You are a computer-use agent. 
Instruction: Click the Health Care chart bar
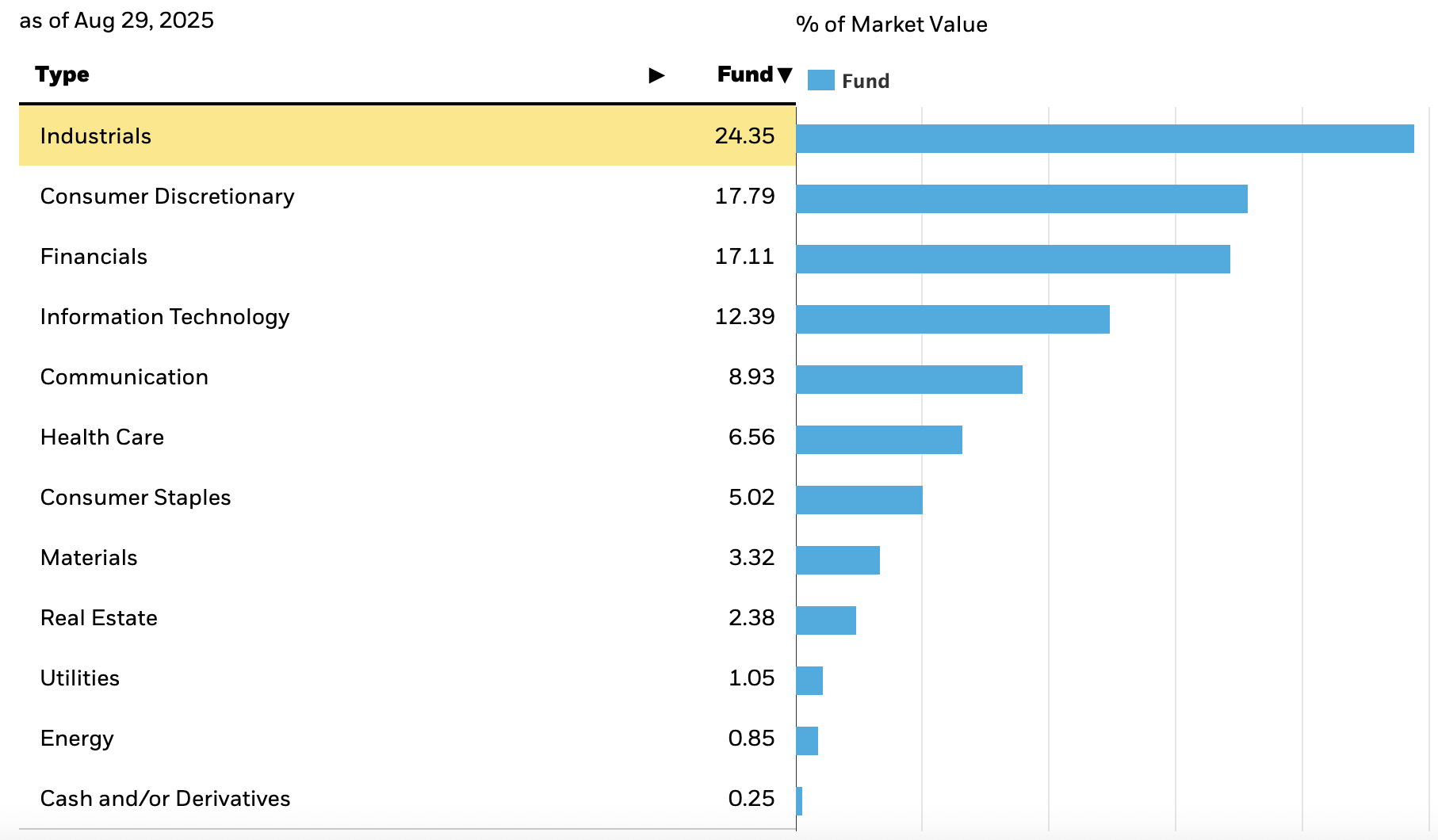878,440
